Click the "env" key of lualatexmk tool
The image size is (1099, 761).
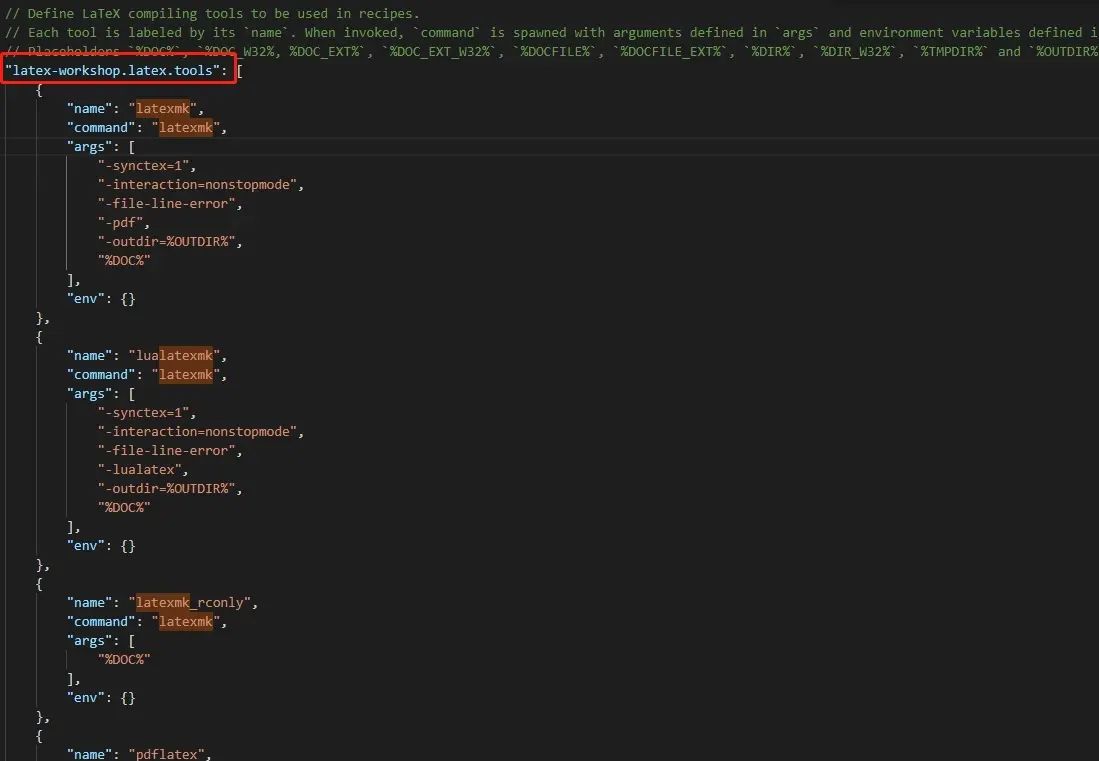pyautogui.click(x=85, y=545)
